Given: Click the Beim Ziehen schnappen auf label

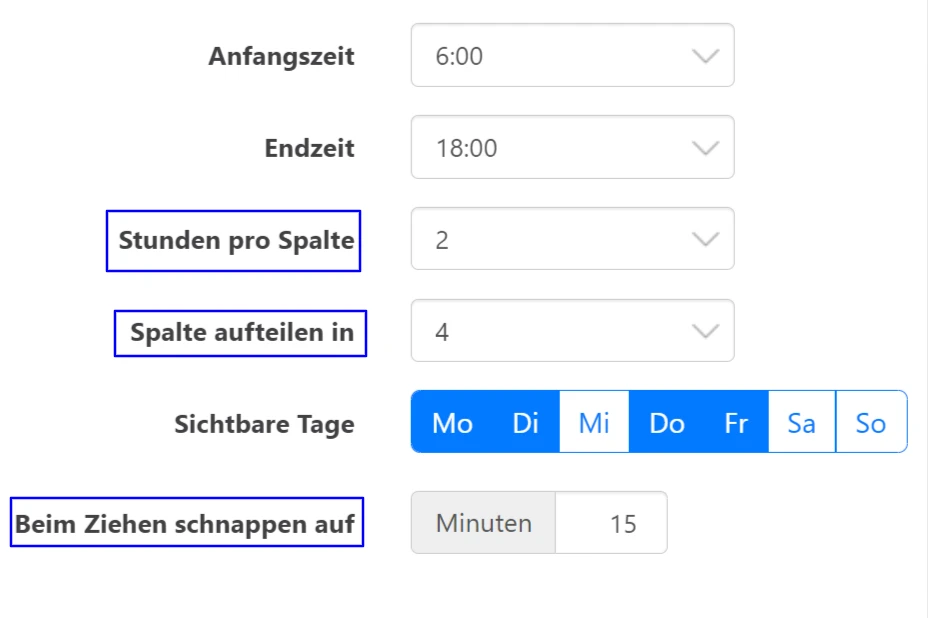Looking at the screenshot, I should pos(185,523).
